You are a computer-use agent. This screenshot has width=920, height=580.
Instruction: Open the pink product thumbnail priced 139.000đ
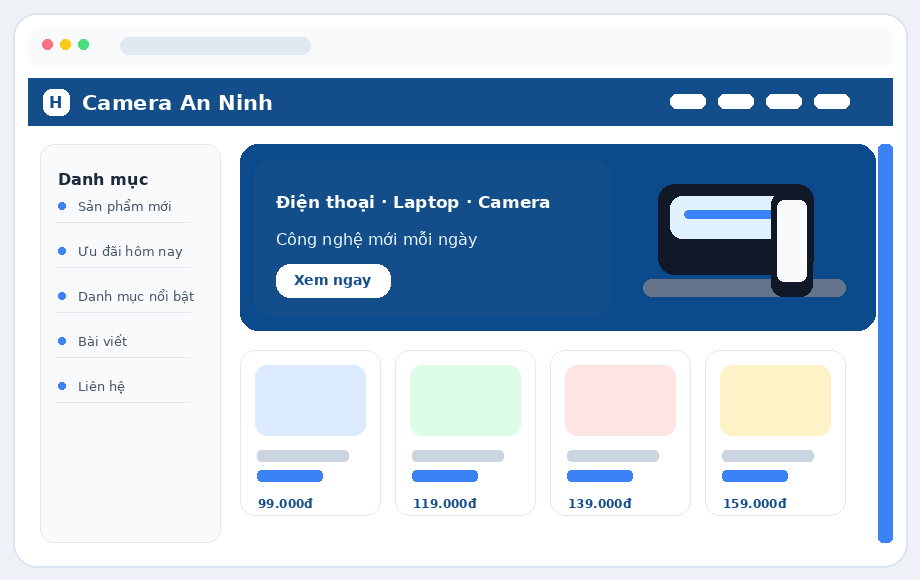point(620,401)
